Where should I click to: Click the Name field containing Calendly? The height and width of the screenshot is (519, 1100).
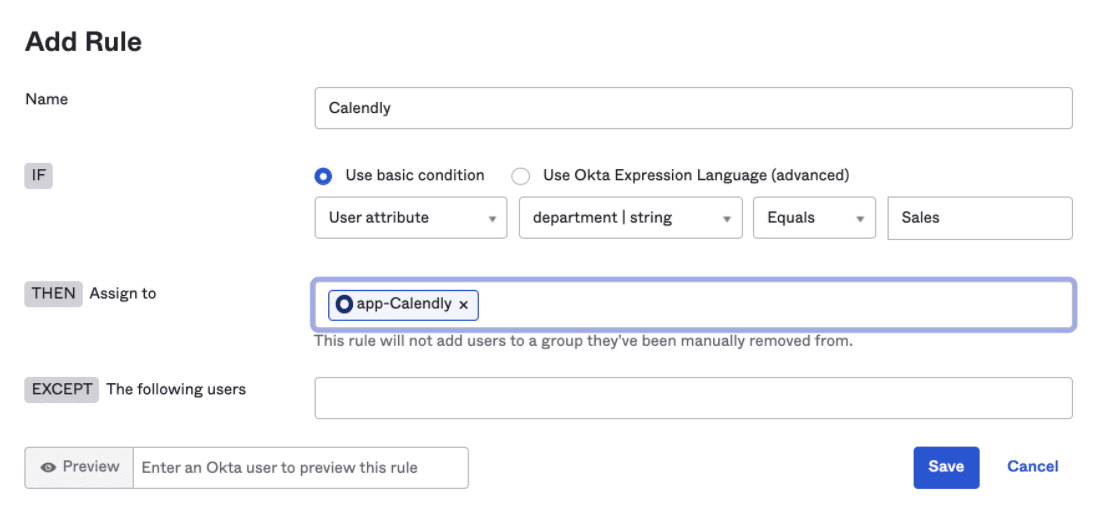(x=693, y=108)
